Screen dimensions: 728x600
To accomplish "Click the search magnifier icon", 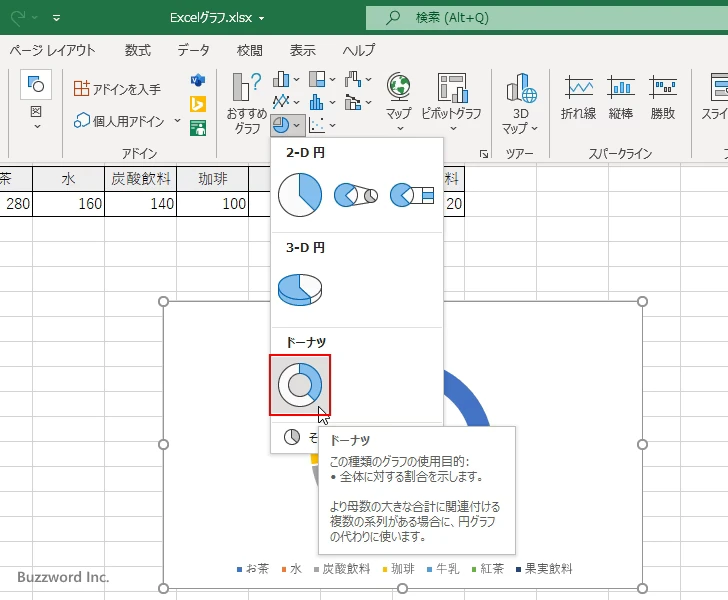I will pos(393,18).
